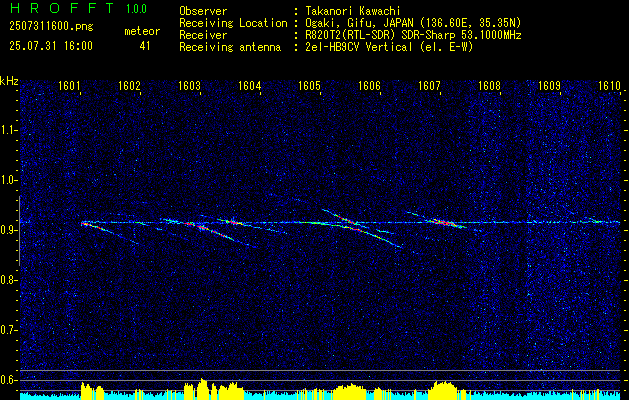Click time marker 1604
629x400 pixels.
[249, 86]
